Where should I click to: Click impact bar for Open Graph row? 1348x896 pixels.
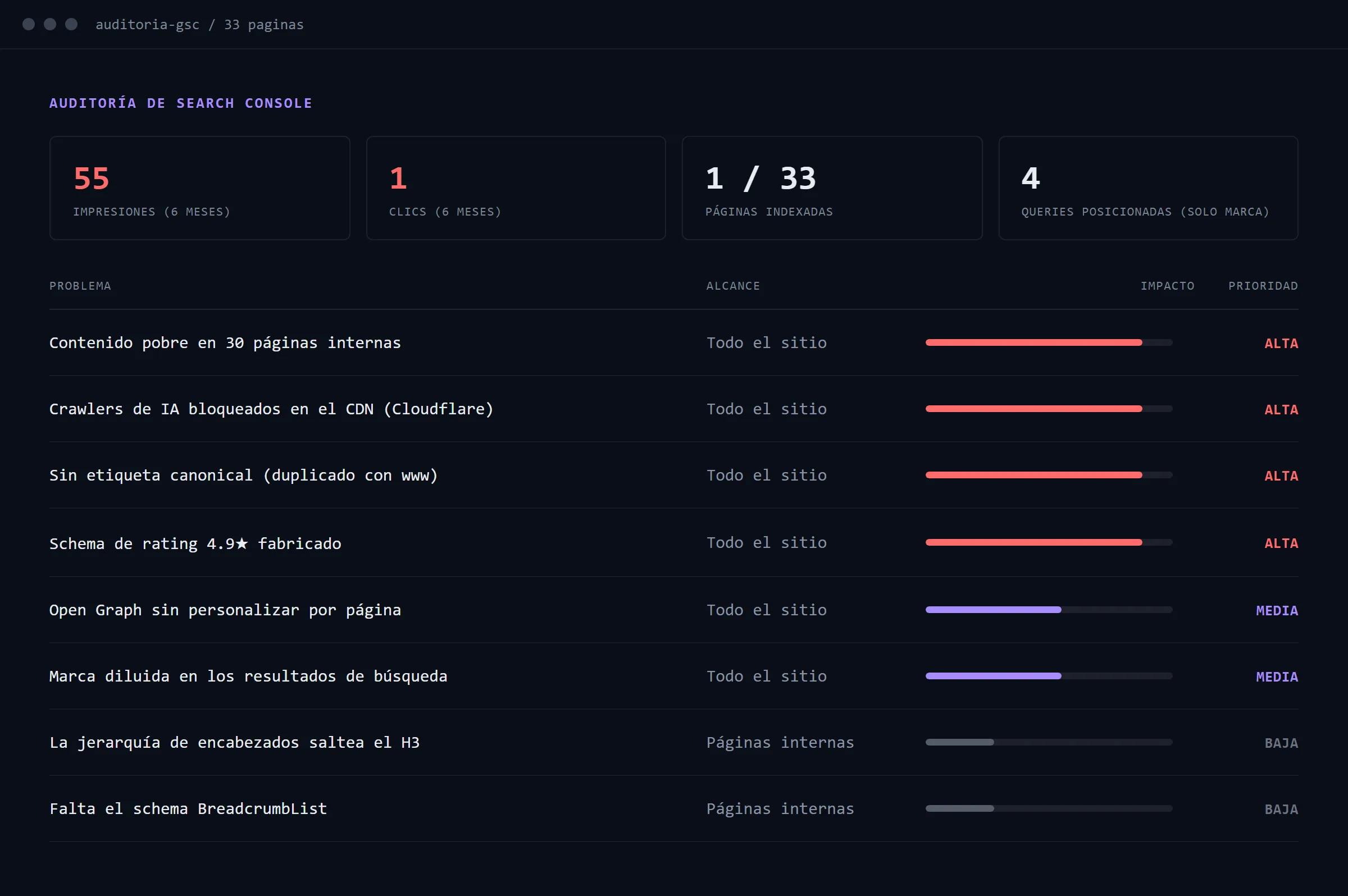1049,610
